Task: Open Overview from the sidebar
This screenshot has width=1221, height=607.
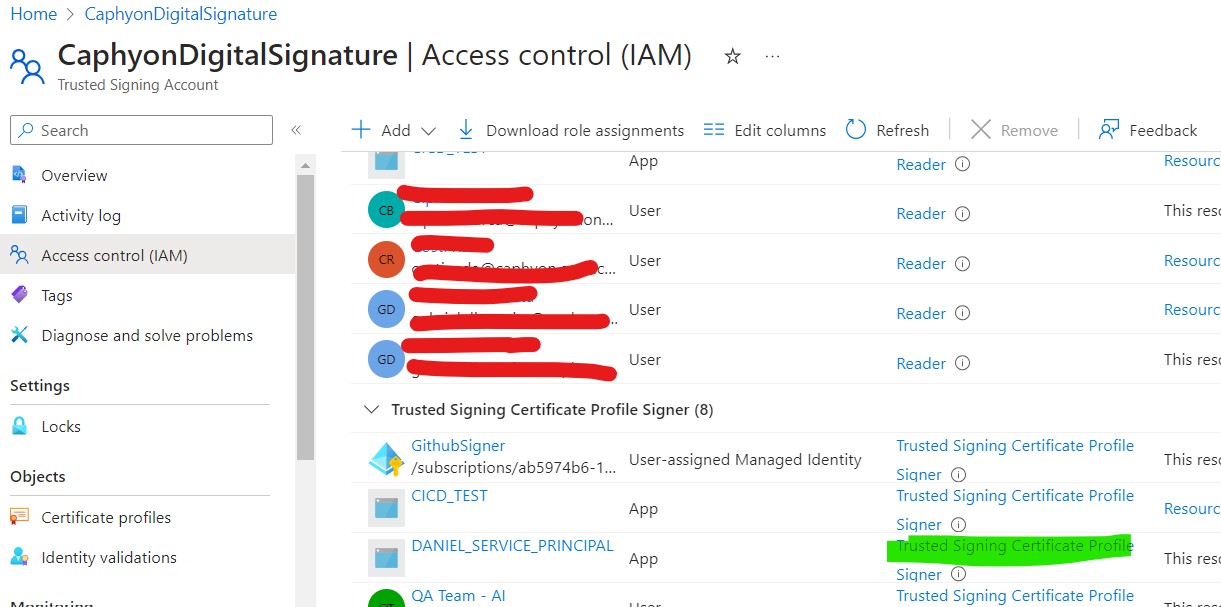Action: click(x=73, y=175)
